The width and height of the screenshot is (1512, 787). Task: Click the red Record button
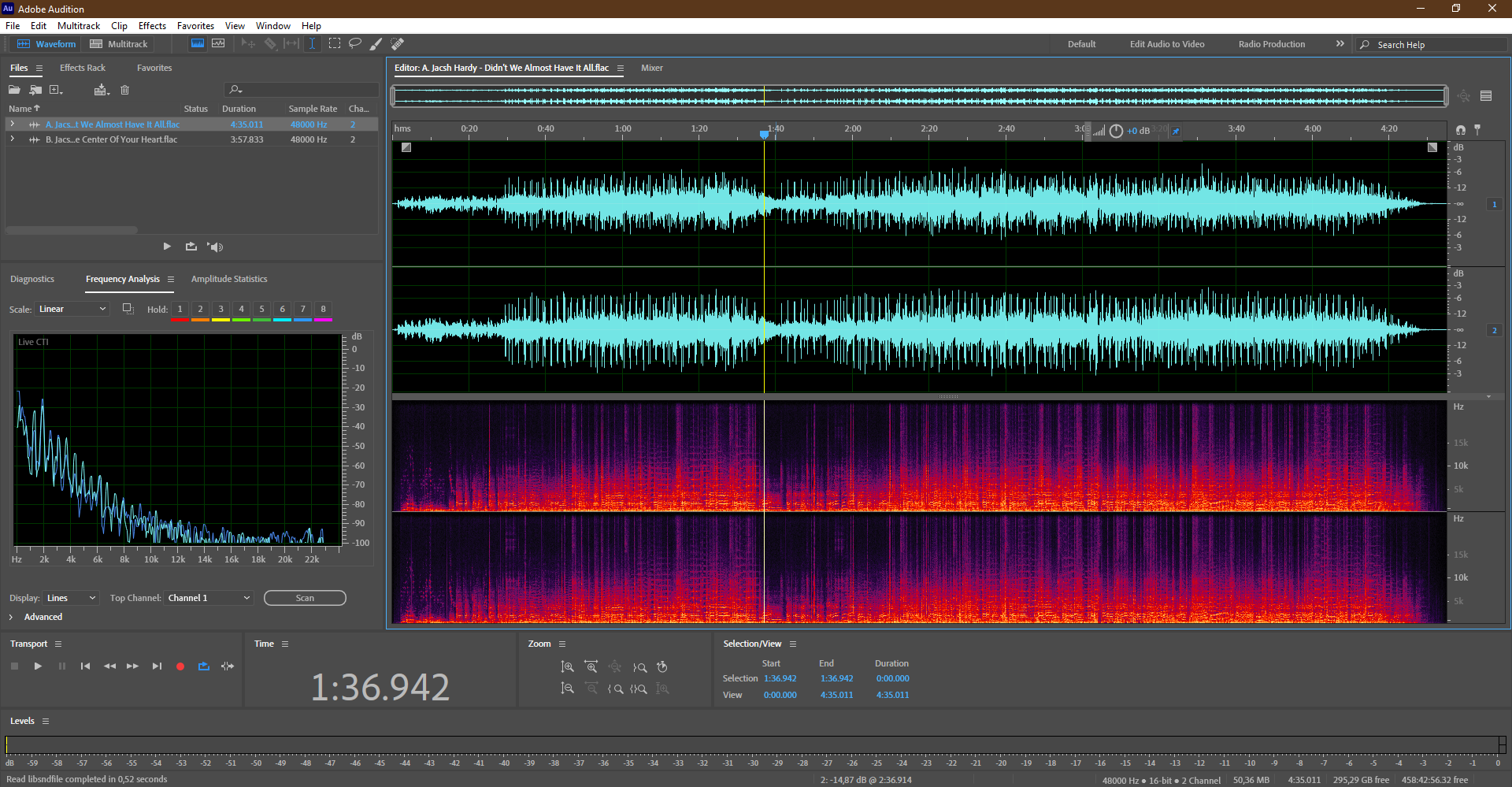[x=180, y=666]
